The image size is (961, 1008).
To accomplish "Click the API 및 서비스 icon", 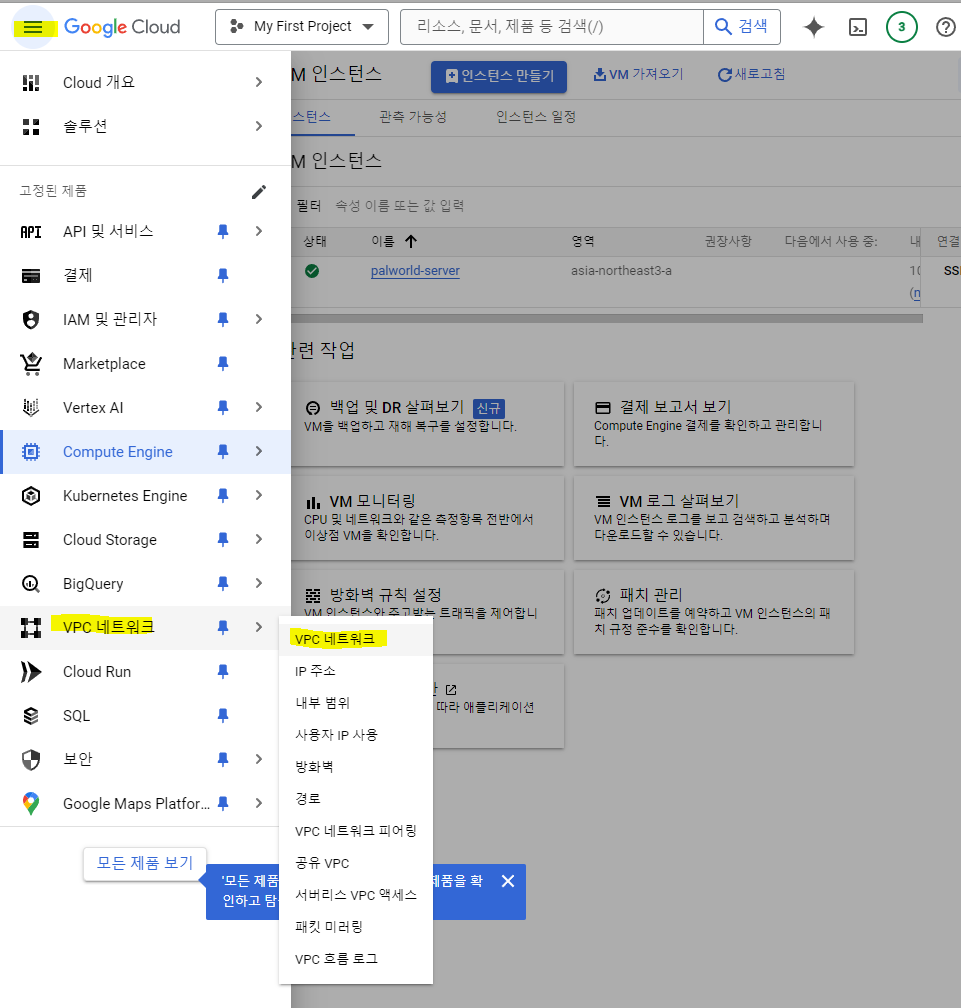I will [31, 231].
